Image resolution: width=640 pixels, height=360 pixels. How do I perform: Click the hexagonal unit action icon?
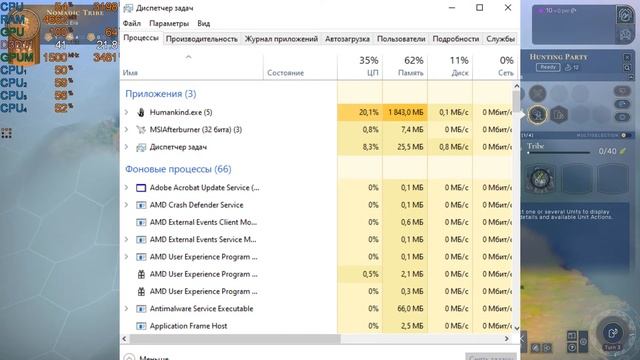pyautogui.click(x=559, y=115)
